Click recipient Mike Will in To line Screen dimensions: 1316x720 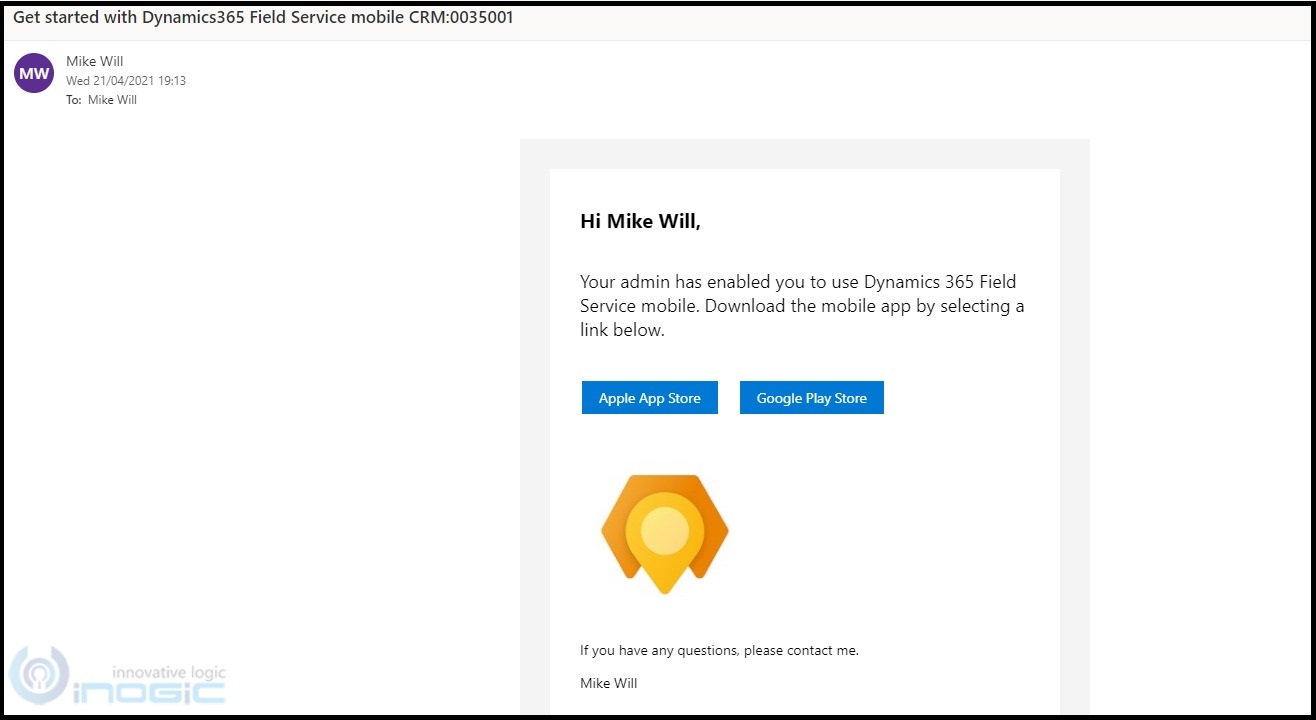(x=112, y=100)
